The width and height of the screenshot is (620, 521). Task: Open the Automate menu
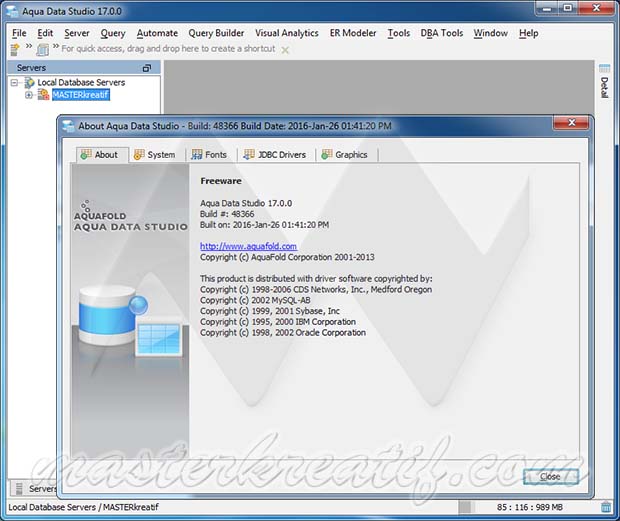157,33
